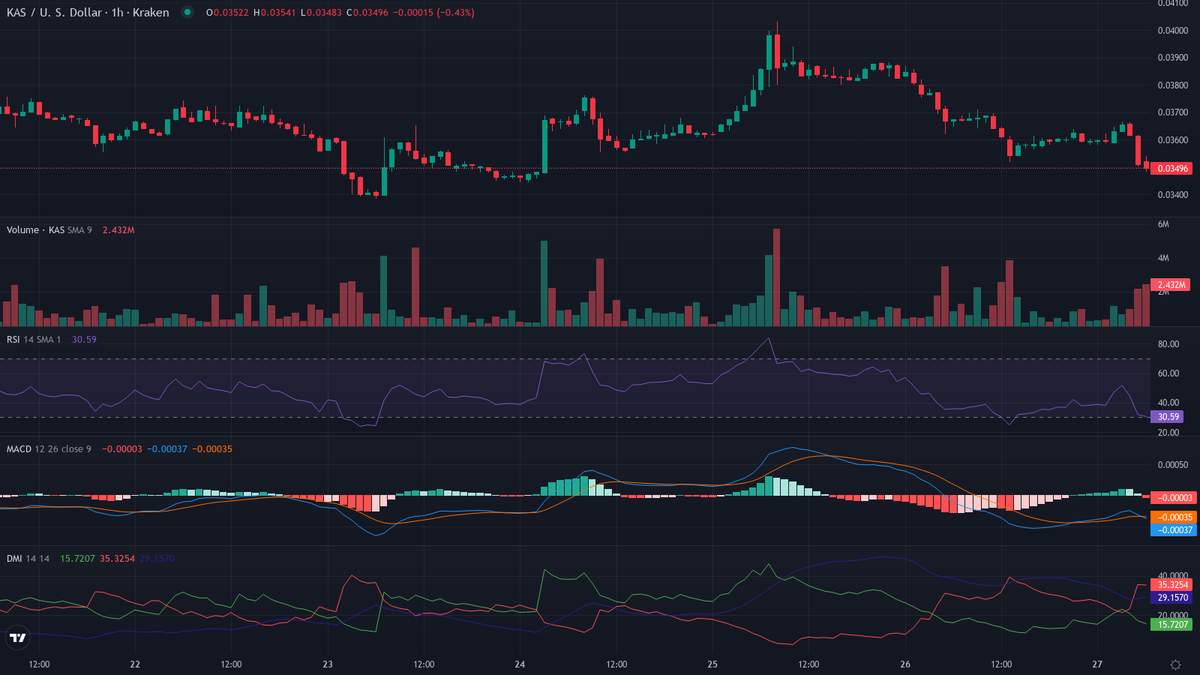Click the green market status dot
This screenshot has width=1200, height=675.
pyautogui.click(x=186, y=12)
